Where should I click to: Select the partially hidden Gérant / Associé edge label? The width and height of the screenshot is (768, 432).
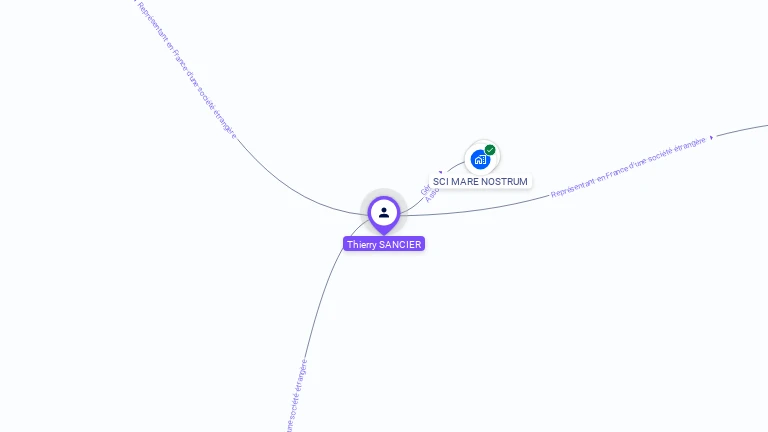click(x=428, y=193)
